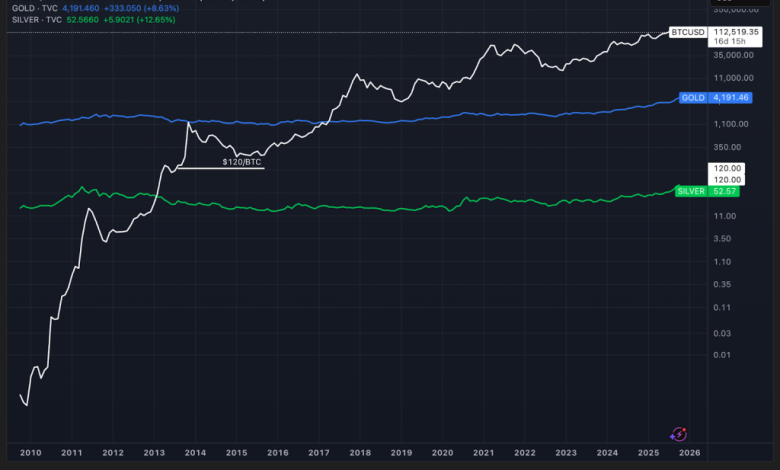Click 2022 on the time axis
780x470 pixels.
pos(523,453)
